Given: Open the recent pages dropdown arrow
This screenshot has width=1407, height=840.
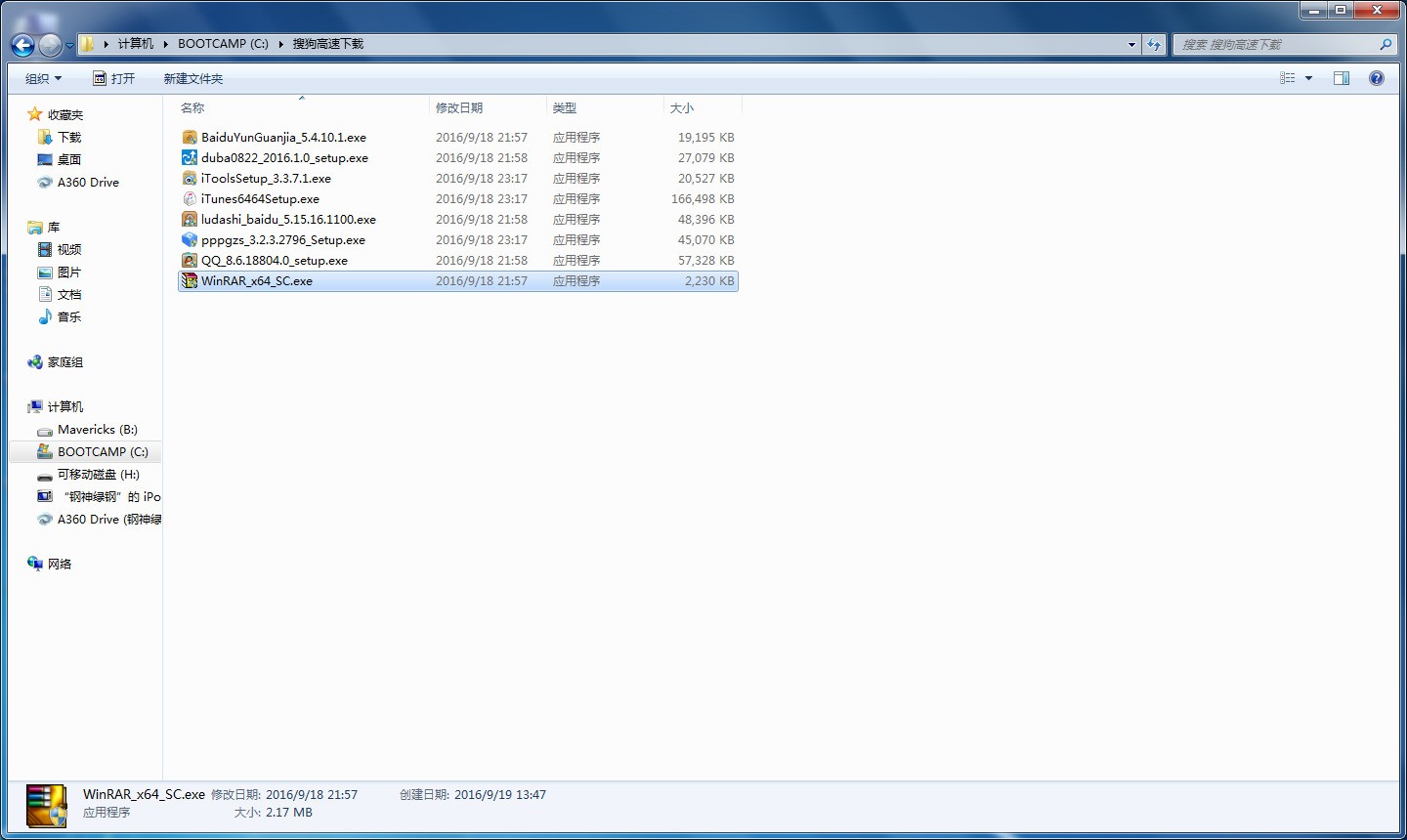Looking at the screenshot, I should [69, 45].
